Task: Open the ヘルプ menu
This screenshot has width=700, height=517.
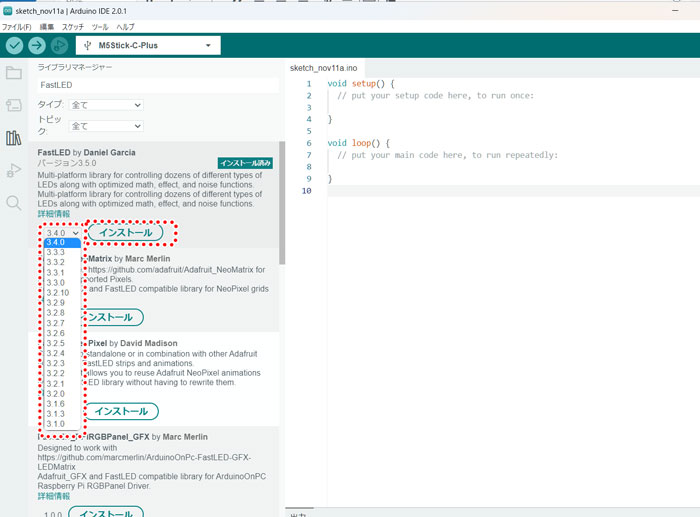Action: click(125, 27)
